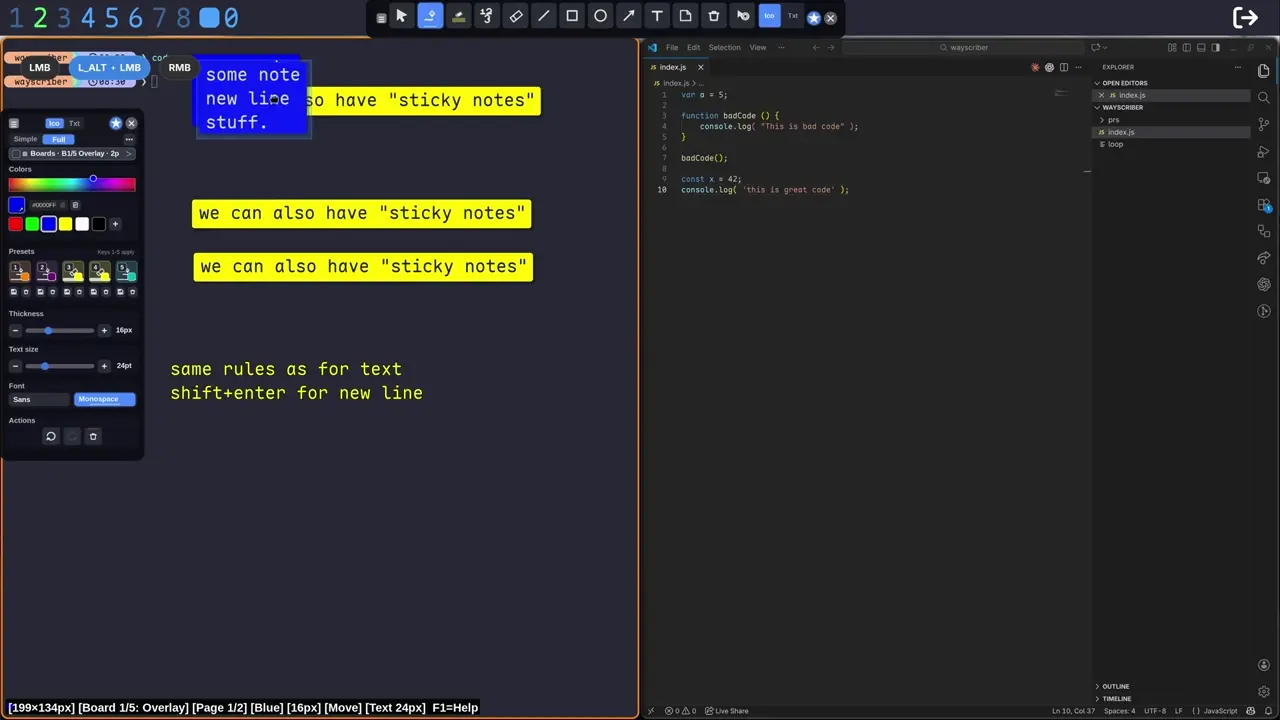Viewport: 1280px width, 720px height.
Task: Select the numbered step marker tool
Action: click(486, 17)
